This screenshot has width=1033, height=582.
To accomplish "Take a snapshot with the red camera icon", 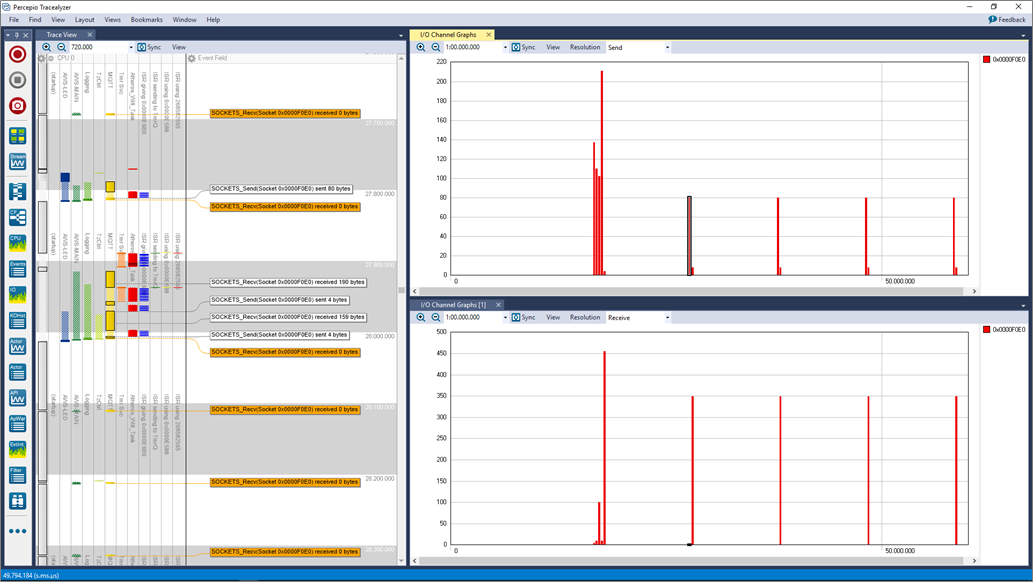I will 17,105.
